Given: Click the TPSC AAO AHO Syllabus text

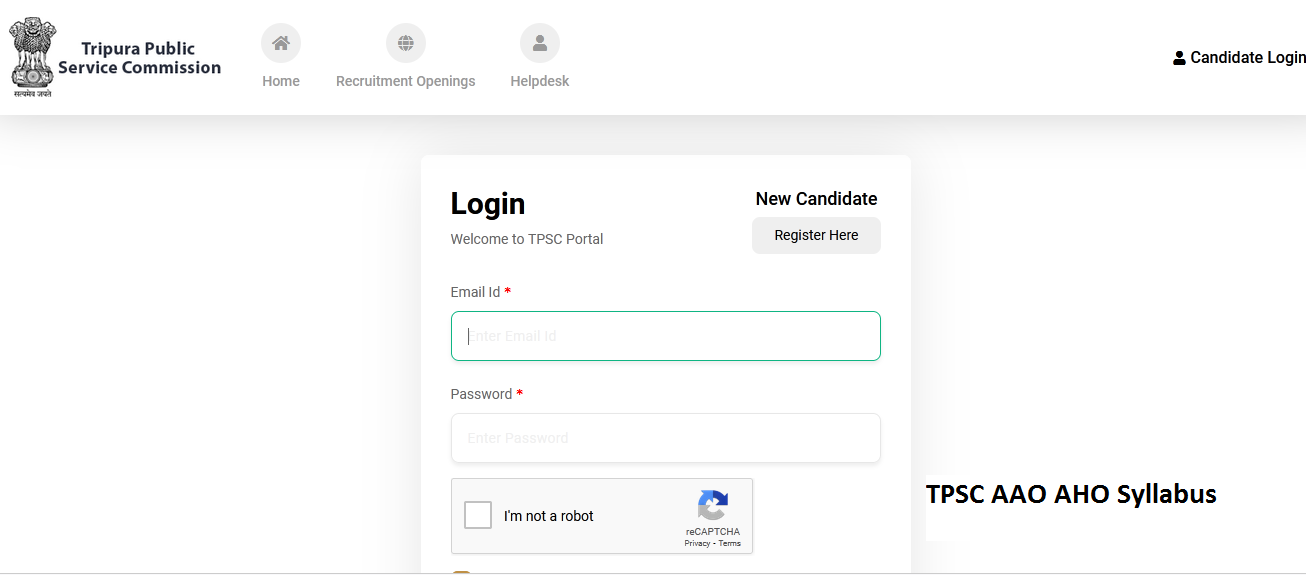Looking at the screenshot, I should [1071, 494].
